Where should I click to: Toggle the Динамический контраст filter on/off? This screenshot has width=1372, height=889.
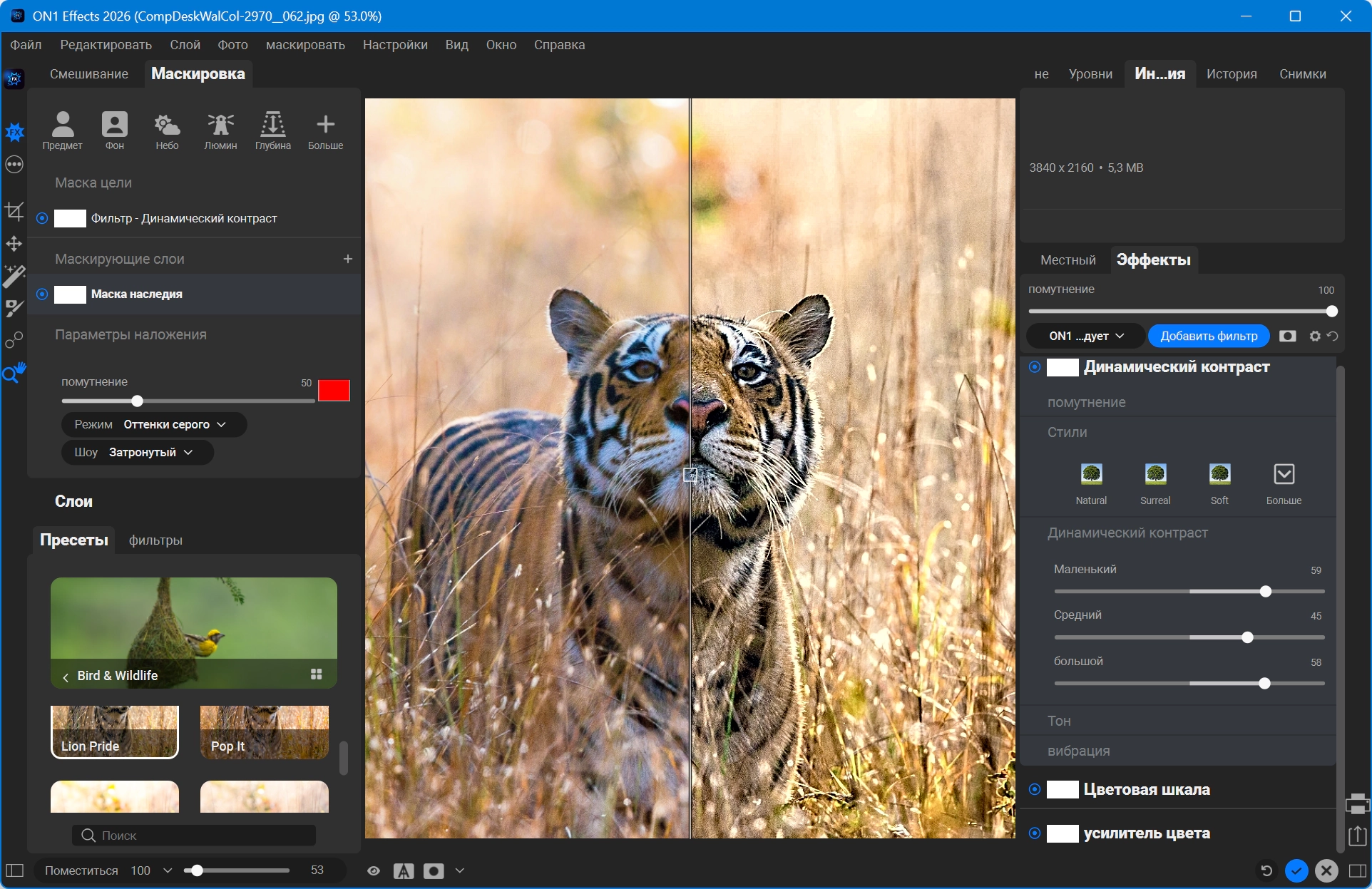pos(1034,366)
